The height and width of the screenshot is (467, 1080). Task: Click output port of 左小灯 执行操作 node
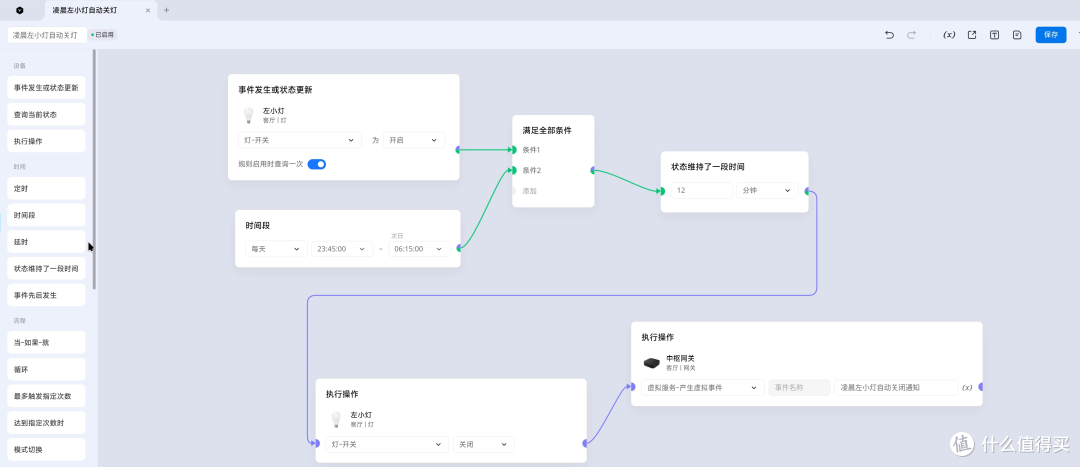click(x=585, y=443)
